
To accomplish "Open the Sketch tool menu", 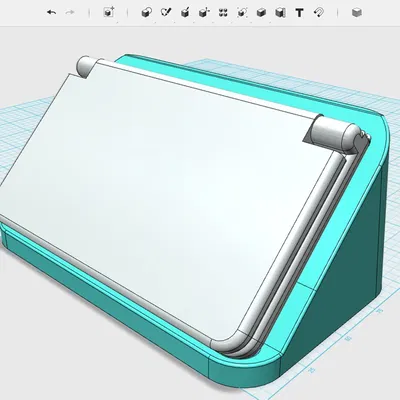I will pyautogui.click(x=166, y=13).
